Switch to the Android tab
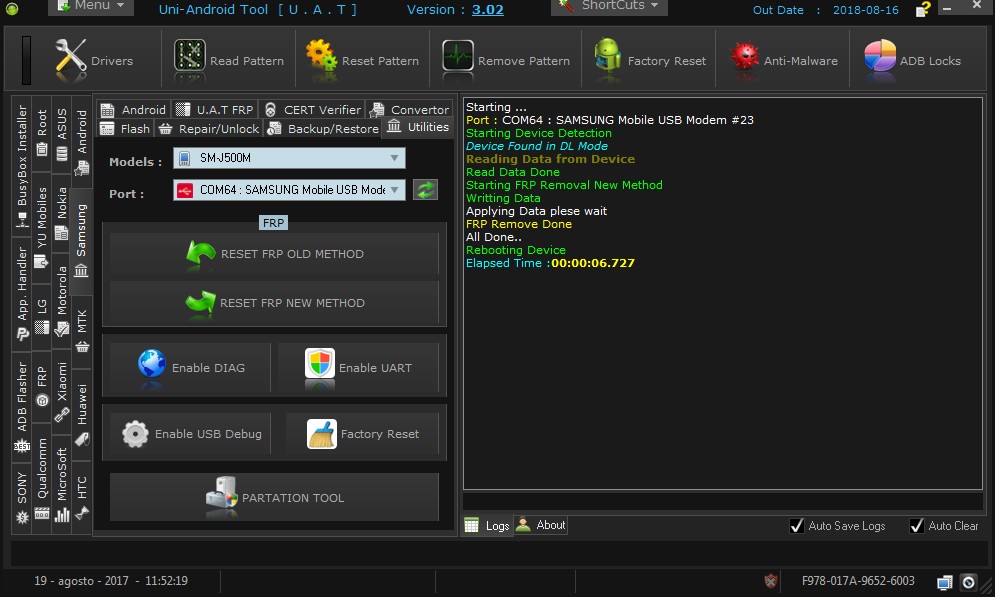Viewport: 995px width, 597px height. tap(134, 109)
